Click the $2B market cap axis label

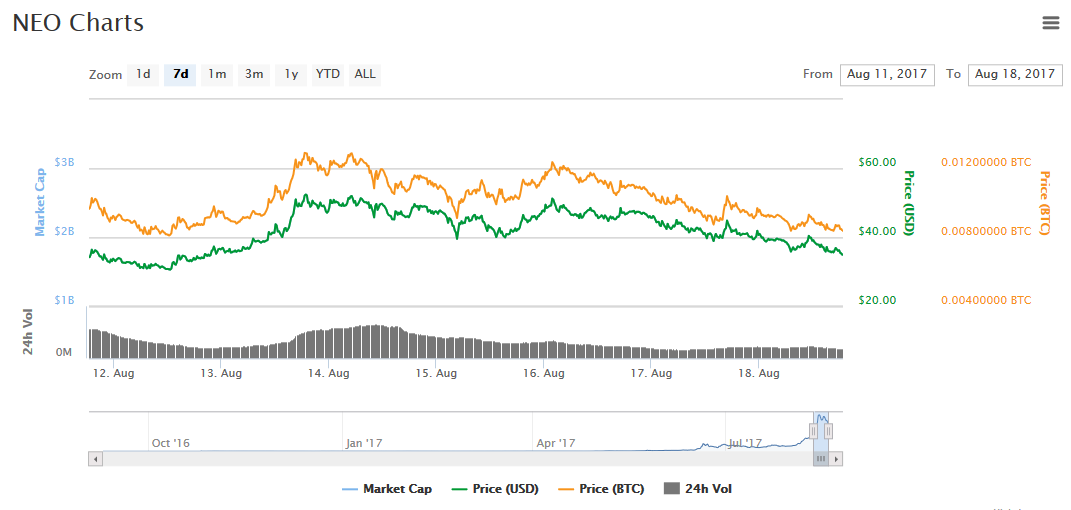(65, 231)
